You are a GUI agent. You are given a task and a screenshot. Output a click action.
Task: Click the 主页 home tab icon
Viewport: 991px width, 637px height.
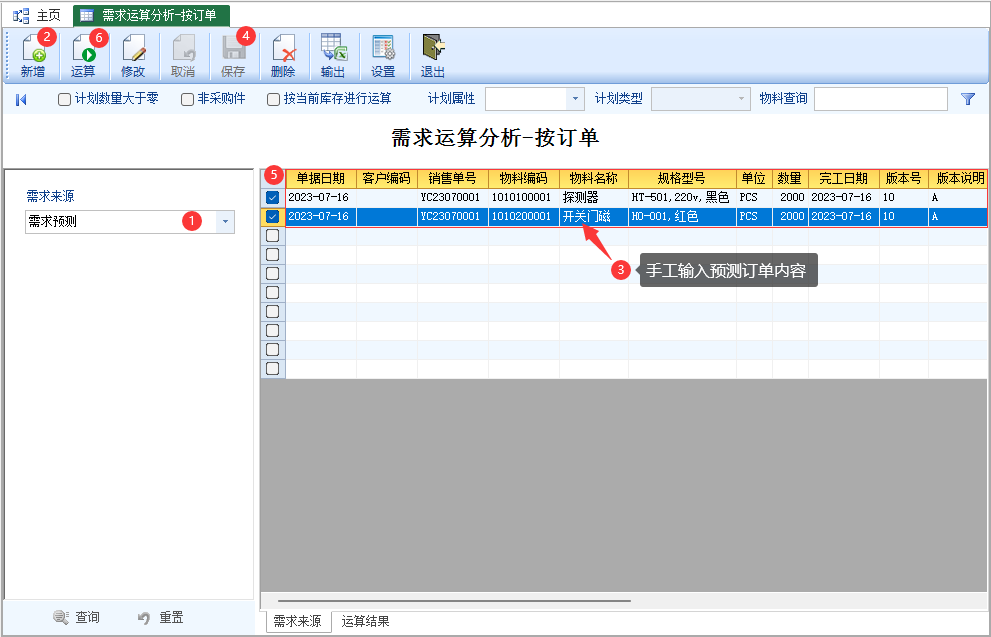(x=21, y=15)
